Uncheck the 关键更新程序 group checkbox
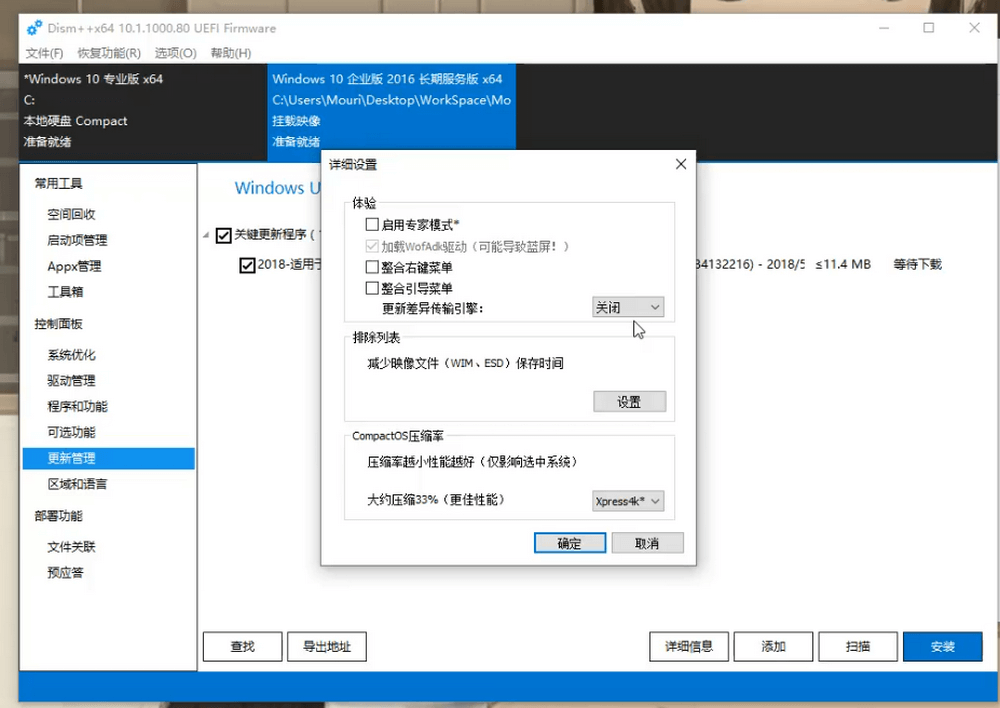 click(x=223, y=235)
